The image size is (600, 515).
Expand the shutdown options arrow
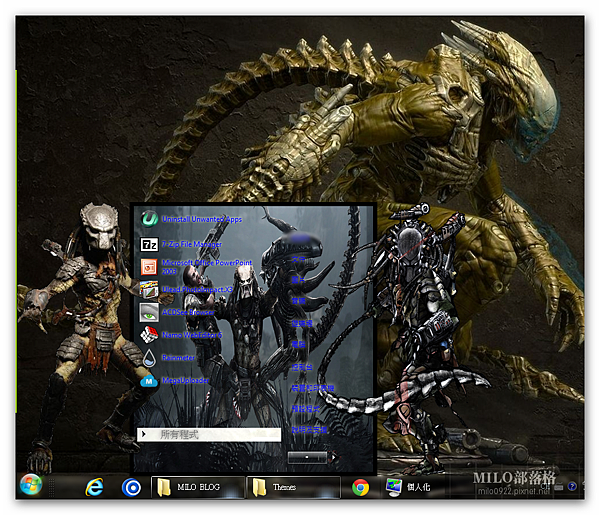[x=334, y=457]
